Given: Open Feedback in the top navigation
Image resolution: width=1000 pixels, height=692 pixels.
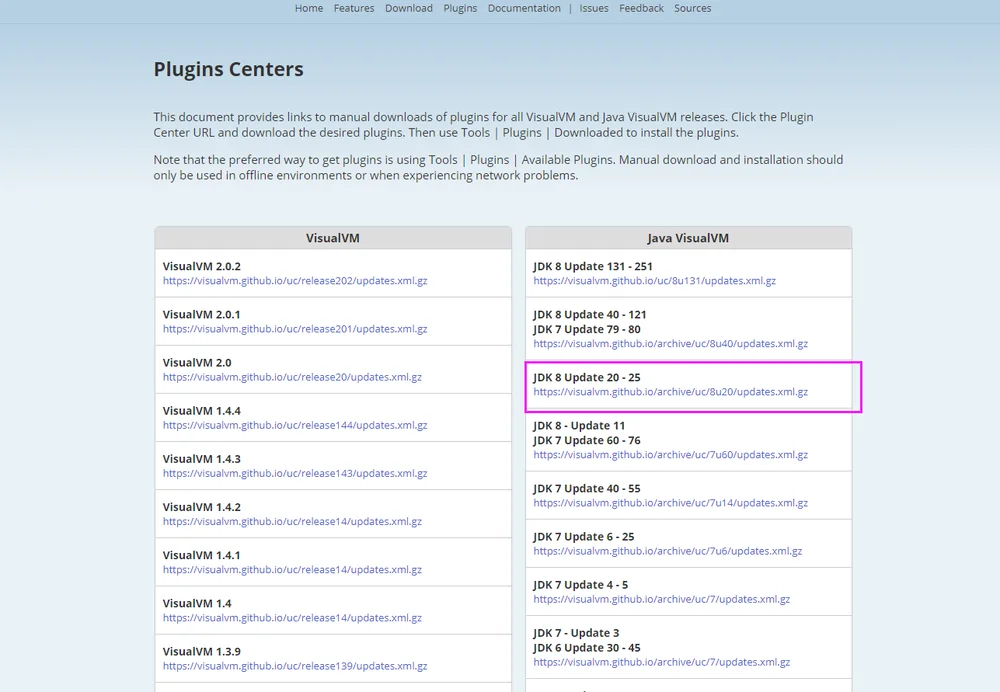Looking at the screenshot, I should pos(642,8).
